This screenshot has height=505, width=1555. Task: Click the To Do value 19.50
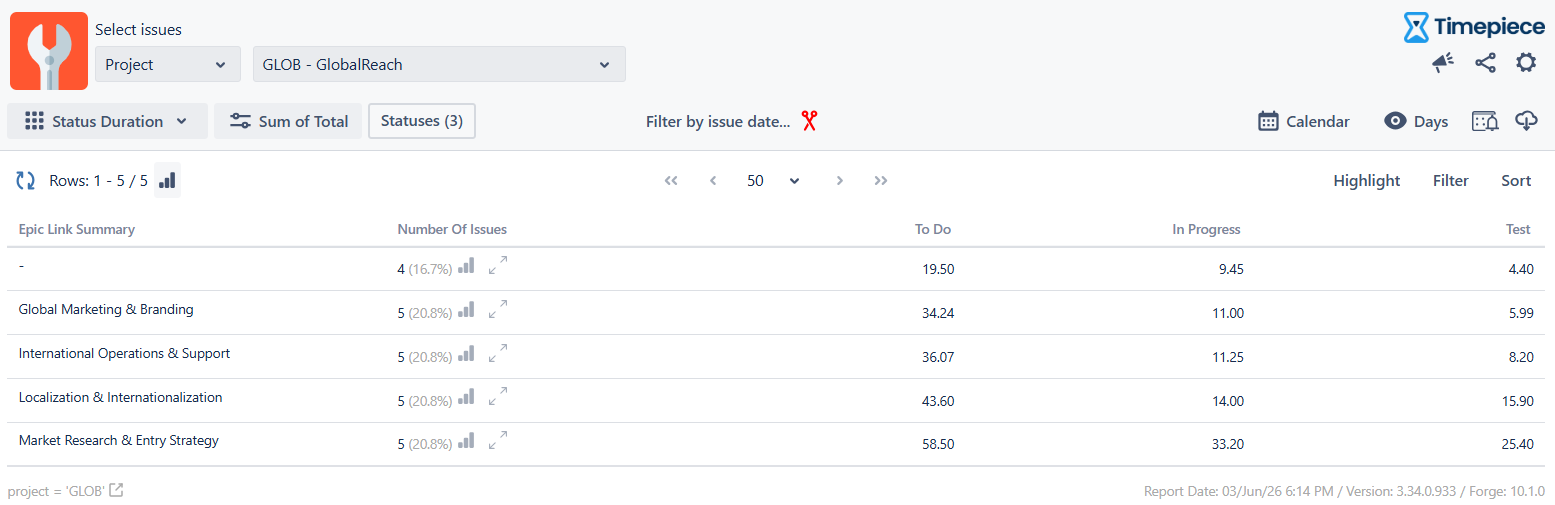point(938,269)
